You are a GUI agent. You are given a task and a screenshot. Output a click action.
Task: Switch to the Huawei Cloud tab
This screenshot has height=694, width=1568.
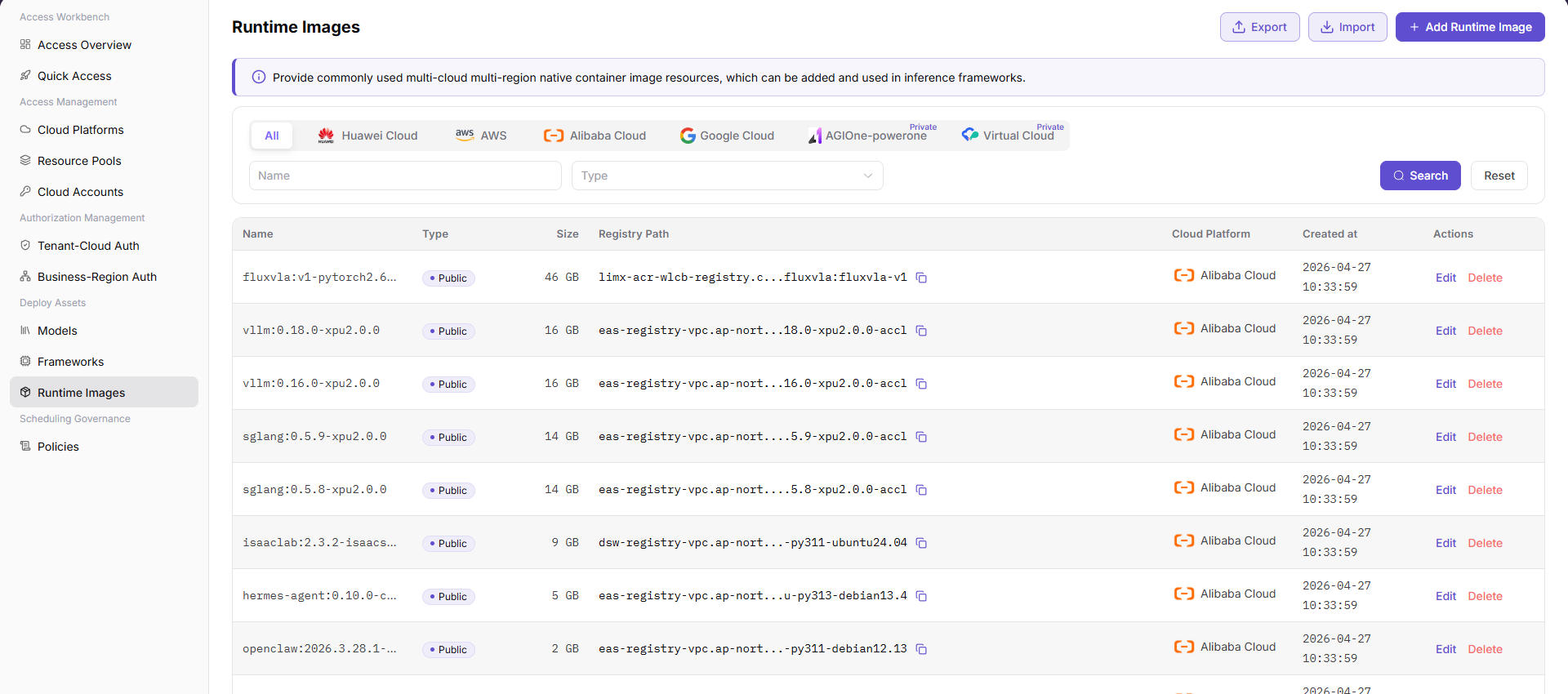coord(367,136)
